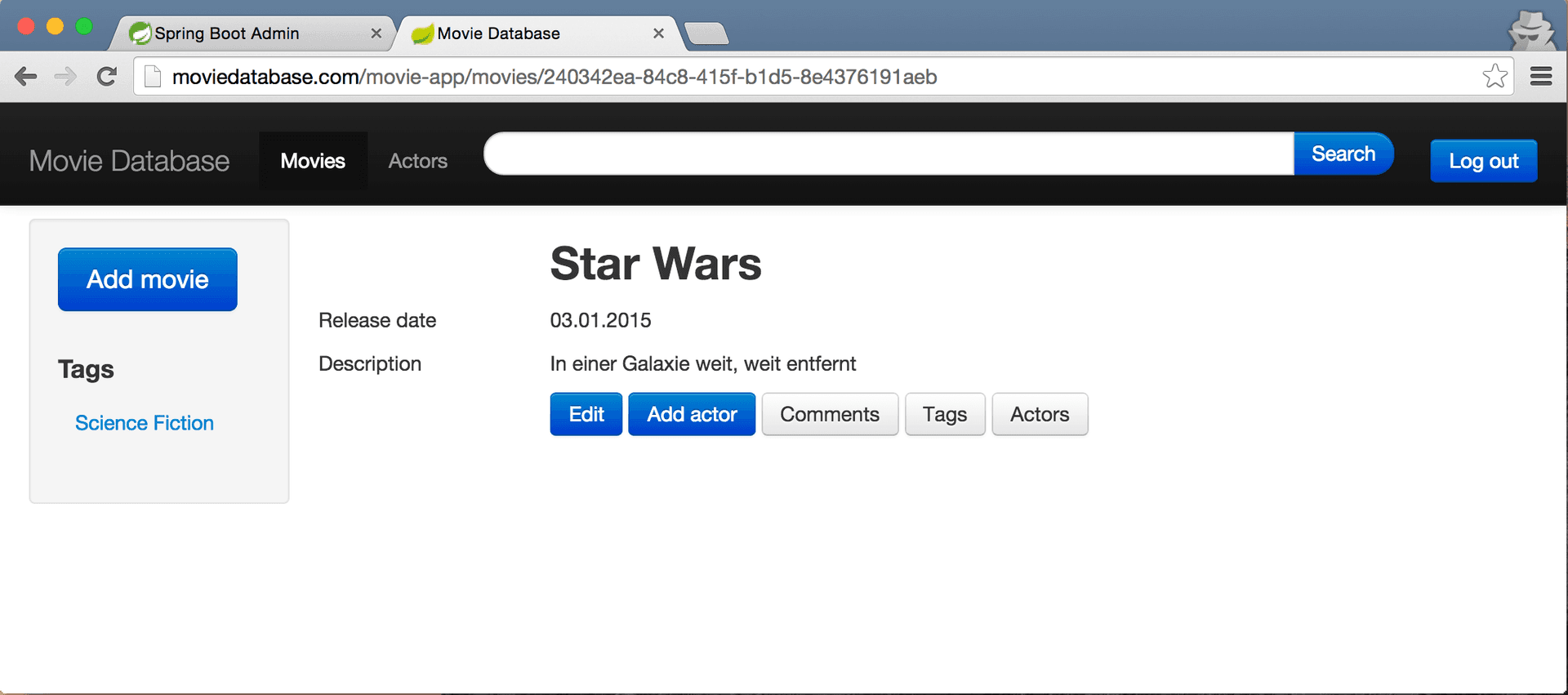Click the Movie Database brand link
This screenshot has height=695, width=1568.
pos(129,161)
